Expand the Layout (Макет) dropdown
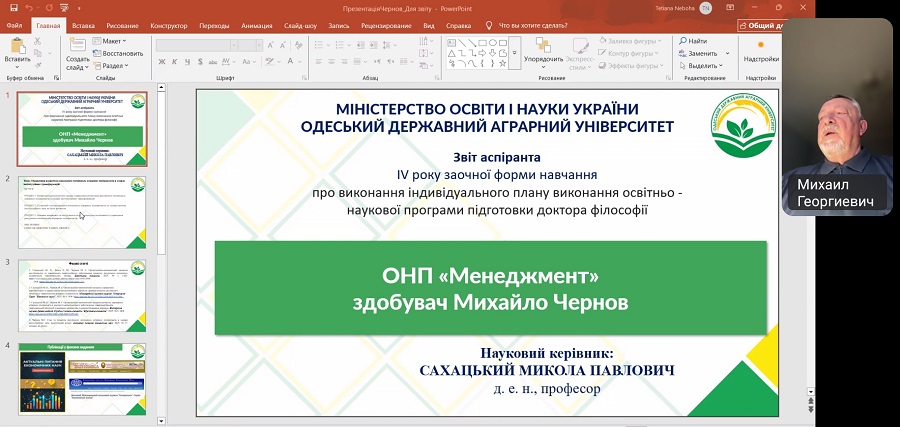Viewport: 900px width, 427px height. coord(113,41)
